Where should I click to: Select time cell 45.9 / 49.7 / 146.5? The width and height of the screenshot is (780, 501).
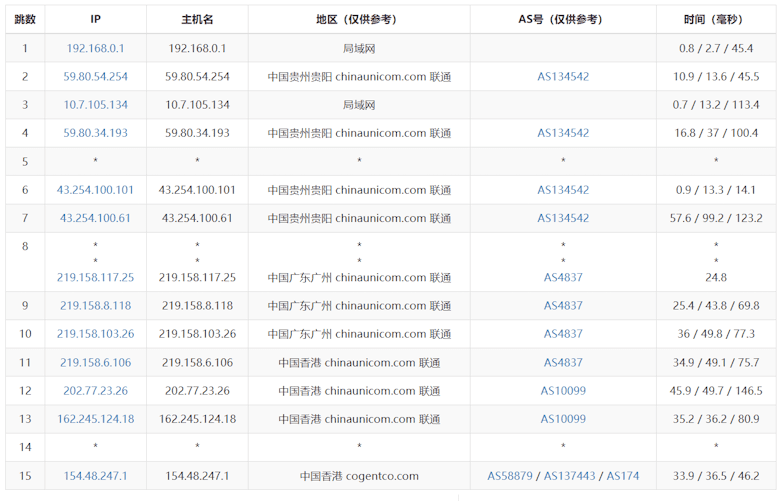716,391
